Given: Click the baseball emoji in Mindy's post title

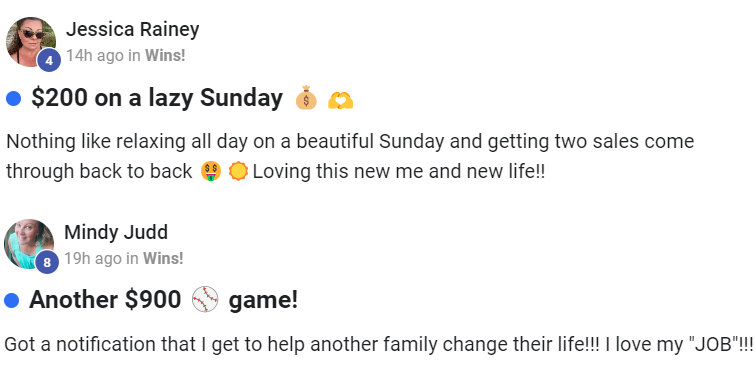Looking at the screenshot, I should click(x=205, y=300).
